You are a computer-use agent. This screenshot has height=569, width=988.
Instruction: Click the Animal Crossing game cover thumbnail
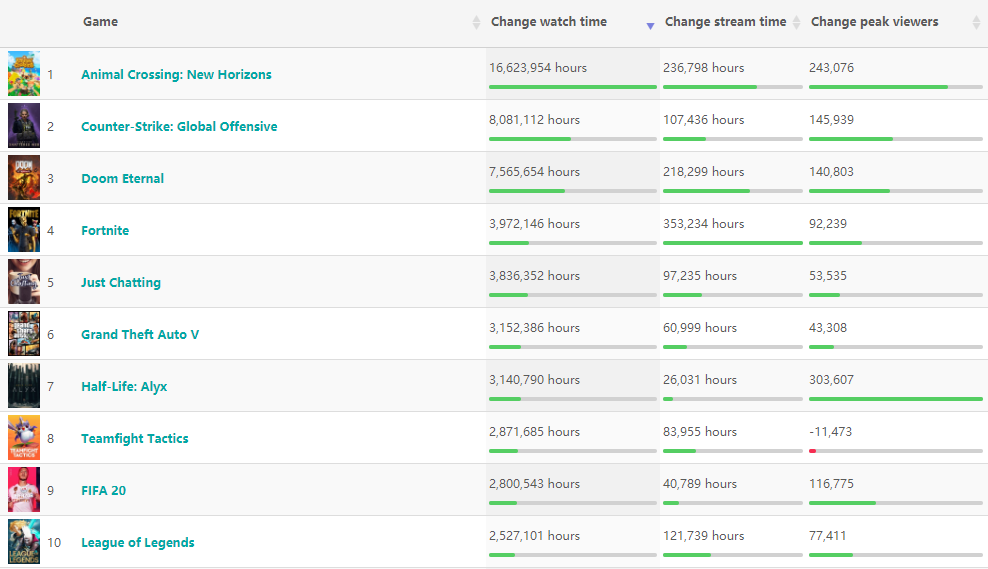tap(24, 74)
